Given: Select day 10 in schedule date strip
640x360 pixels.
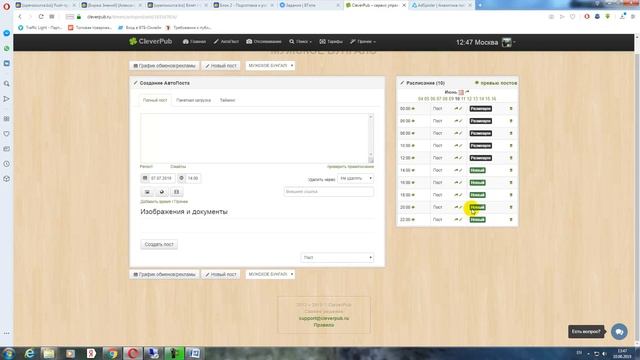Looking at the screenshot, I should (x=457, y=99).
